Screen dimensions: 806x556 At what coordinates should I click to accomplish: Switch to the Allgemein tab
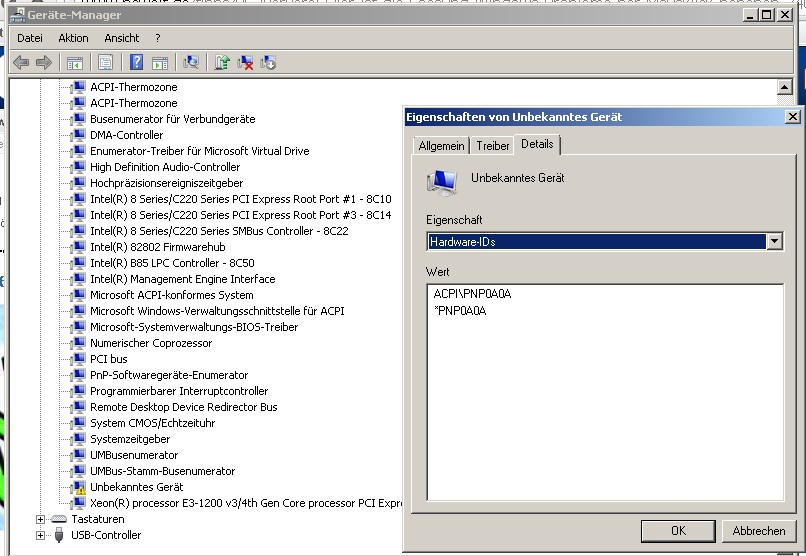(x=441, y=146)
